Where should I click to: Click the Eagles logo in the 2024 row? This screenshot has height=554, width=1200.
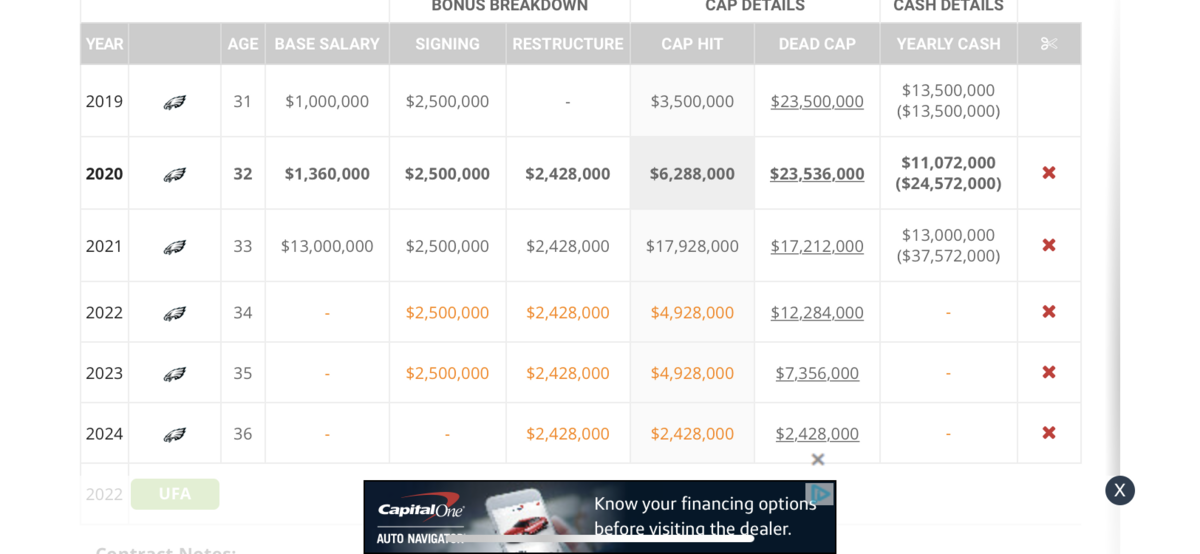pos(175,434)
